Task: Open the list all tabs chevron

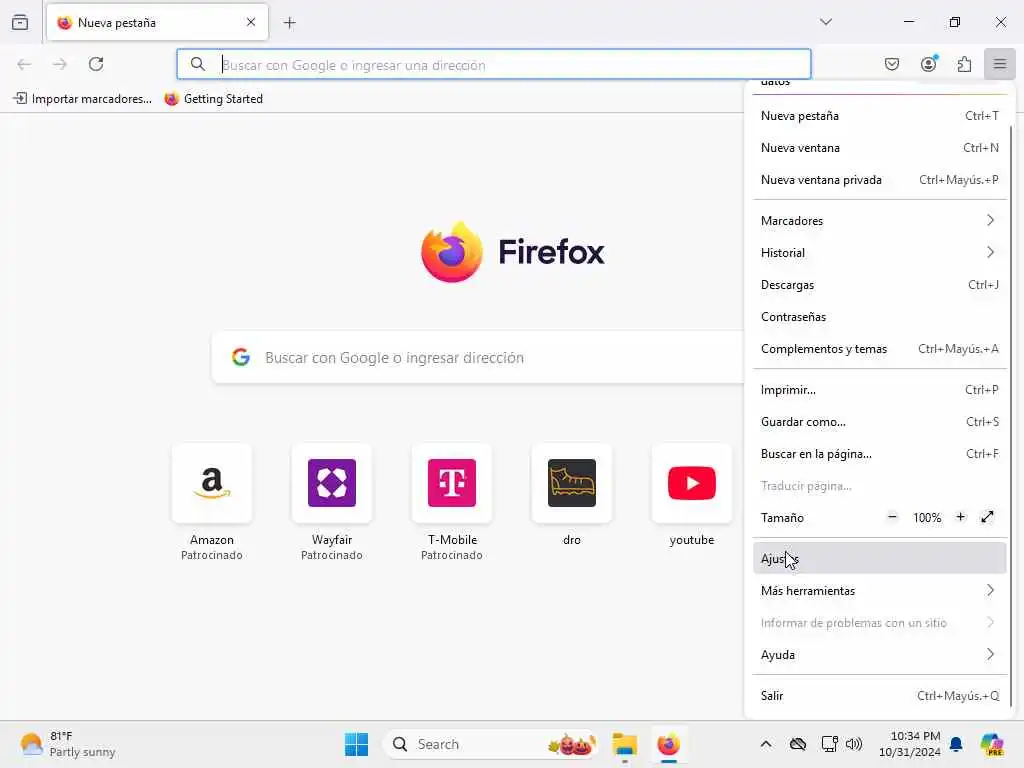Action: coord(826,22)
